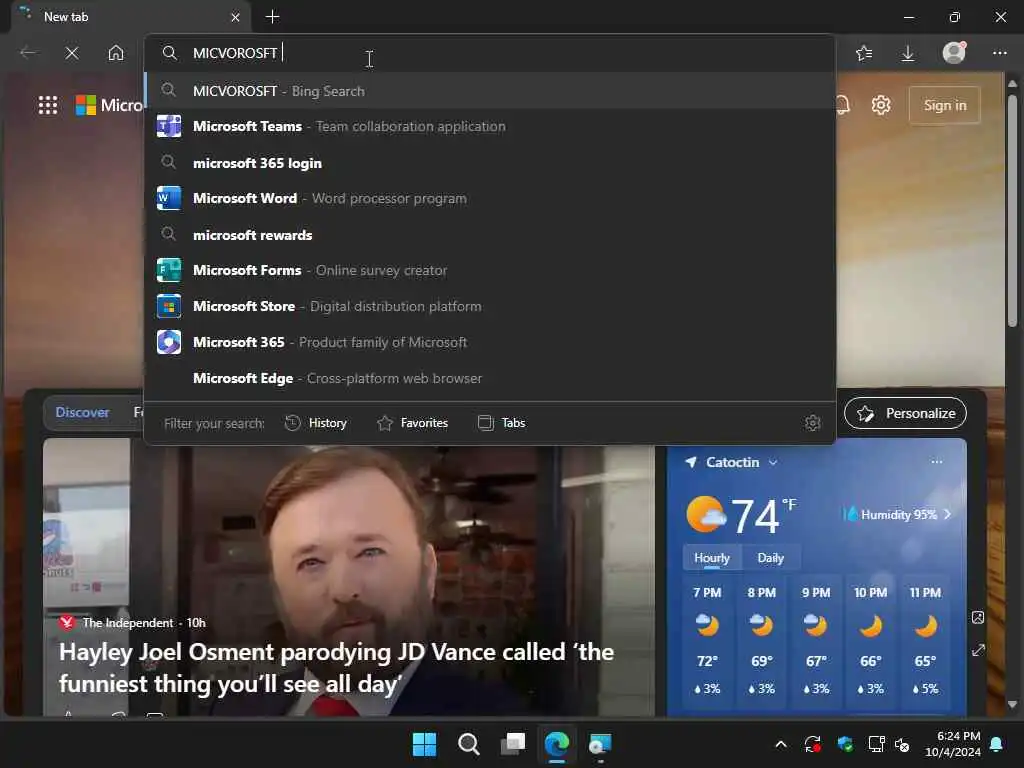Open the Favorites star list icon
The image size is (1024, 768).
(x=864, y=53)
